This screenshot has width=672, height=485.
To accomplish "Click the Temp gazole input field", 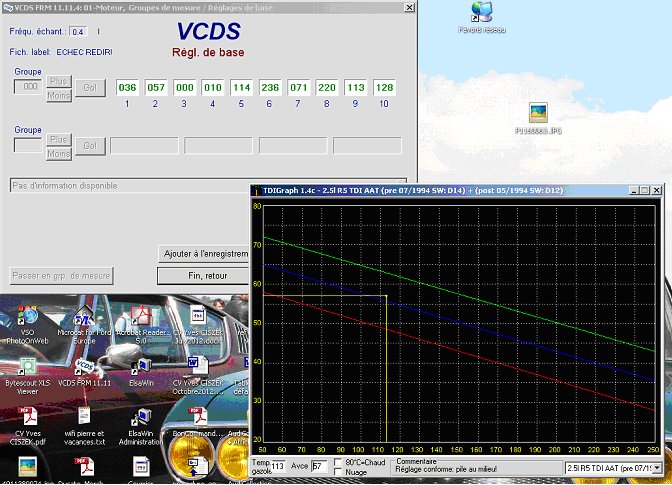I will click(x=278, y=466).
